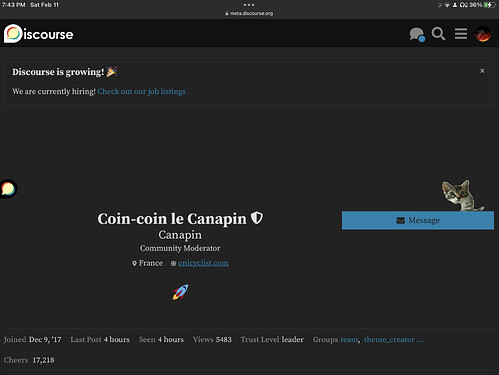Open the search magnifier icon
This screenshot has height=375, width=499.
tap(438, 34)
